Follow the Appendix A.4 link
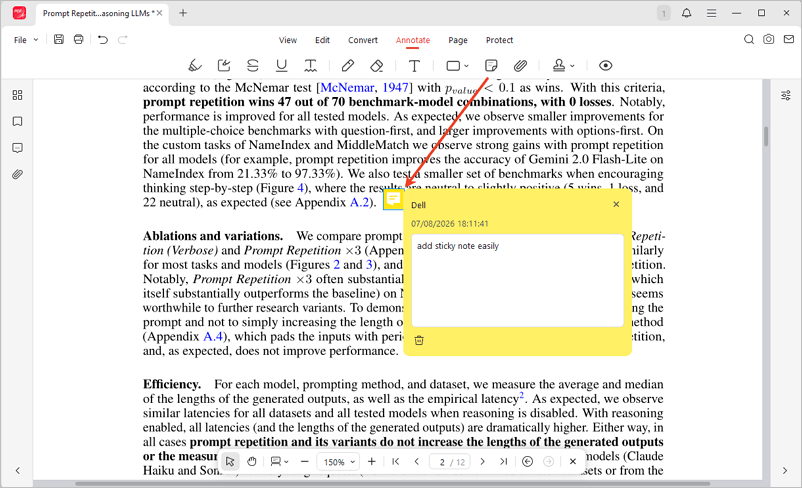The width and height of the screenshot is (802, 488). [213, 337]
